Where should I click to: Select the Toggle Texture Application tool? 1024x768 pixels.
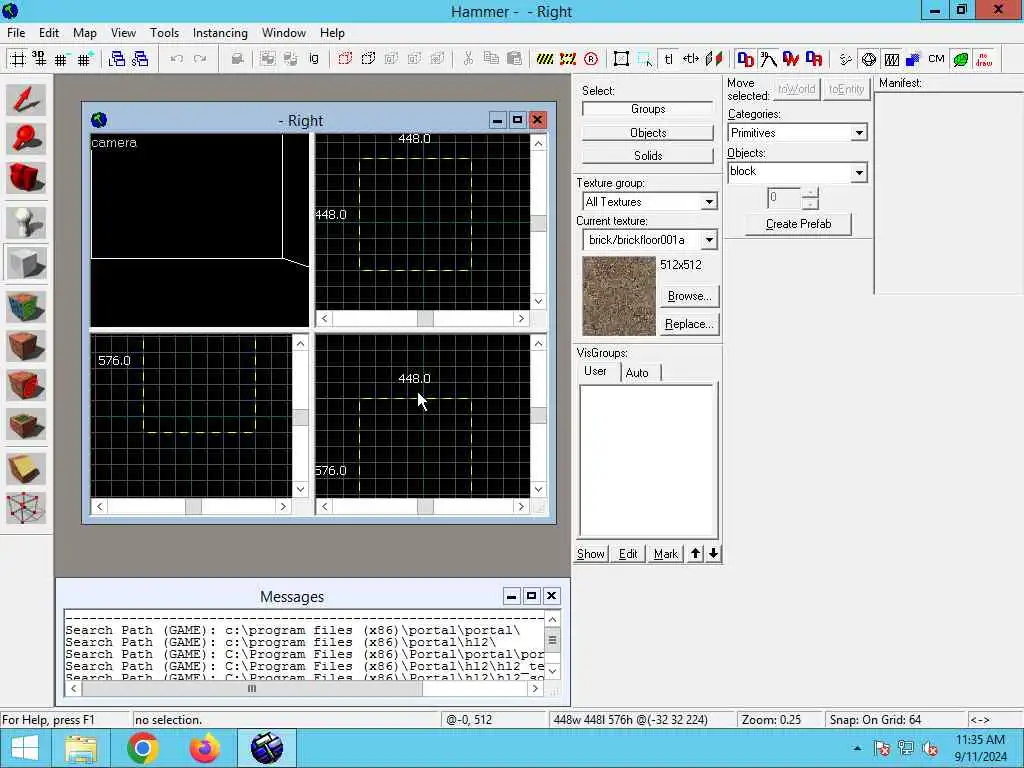tap(25, 307)
